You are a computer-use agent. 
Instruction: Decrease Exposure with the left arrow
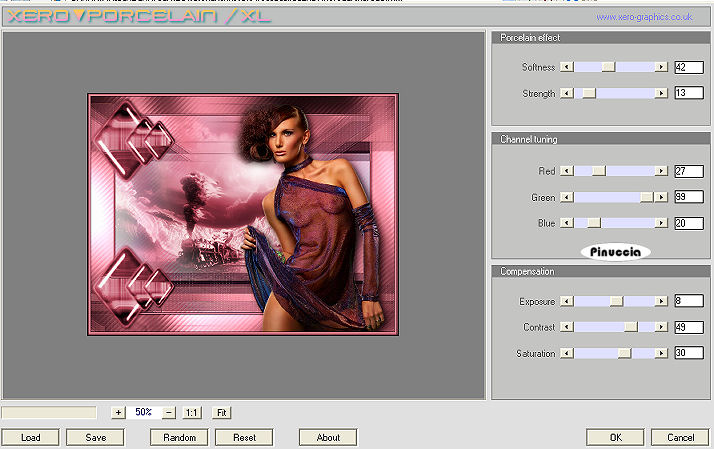pyautogui.click(x=566, y=301)
